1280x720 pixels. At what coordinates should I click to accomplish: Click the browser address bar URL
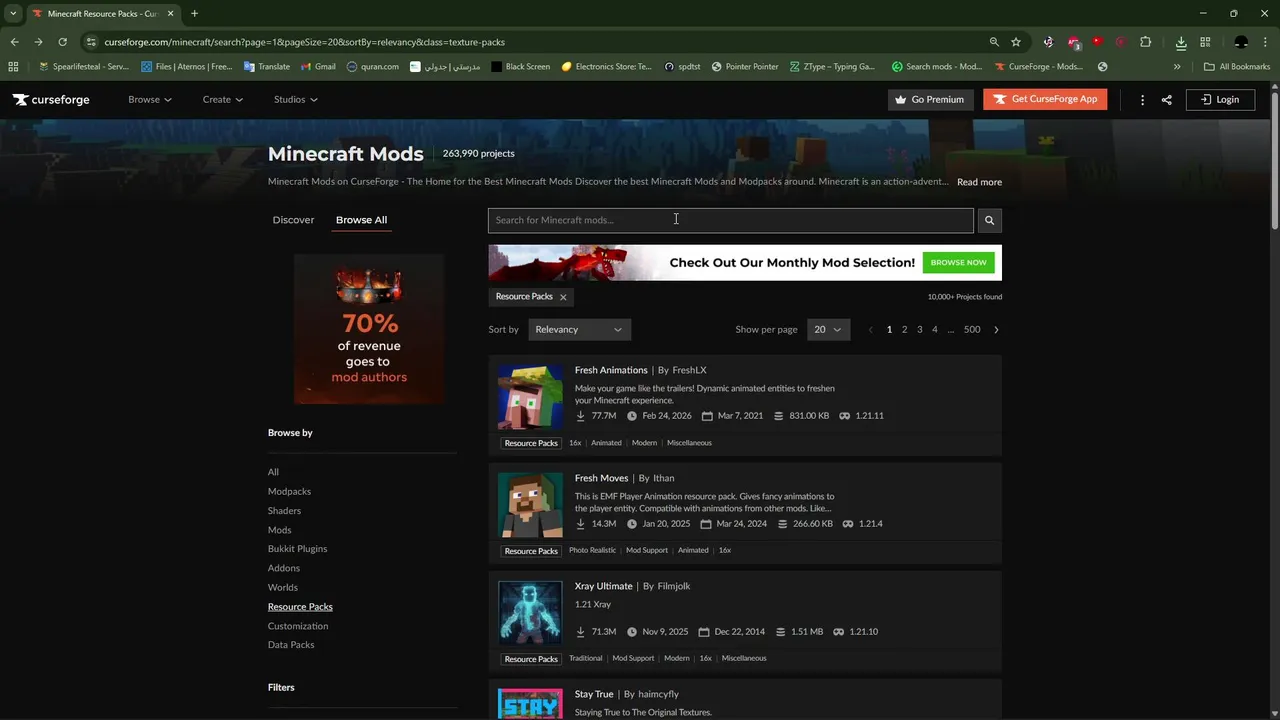click(x=304, y=42)
